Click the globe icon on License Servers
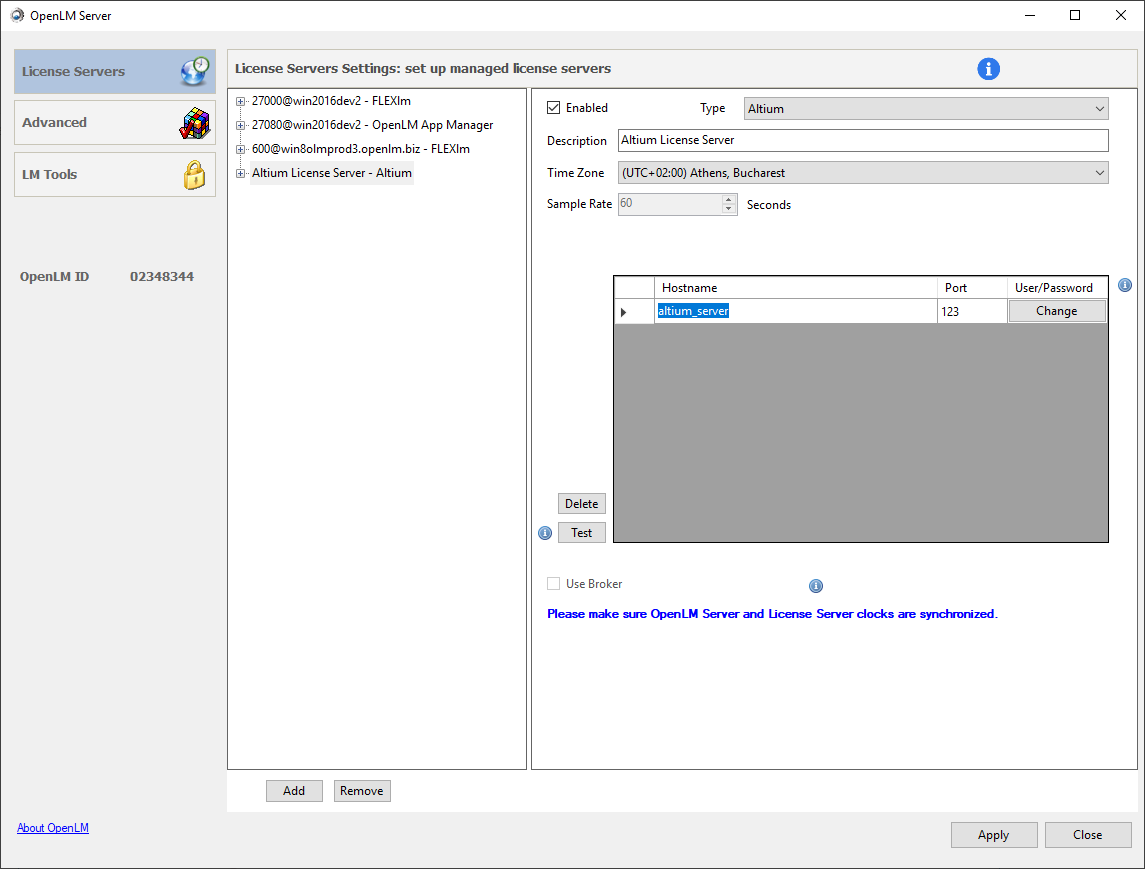 click(194, 71)
